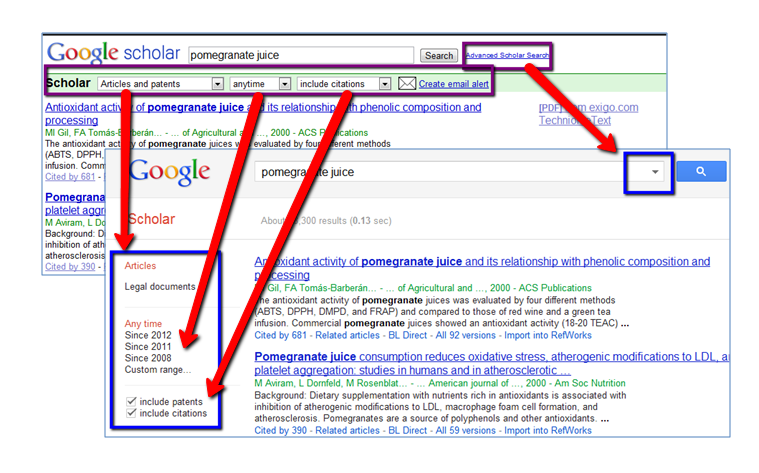Open Advanced Scholar Search link
This screenshot has width=759, height=473.
pyautogui.click(x=507, y=55)
